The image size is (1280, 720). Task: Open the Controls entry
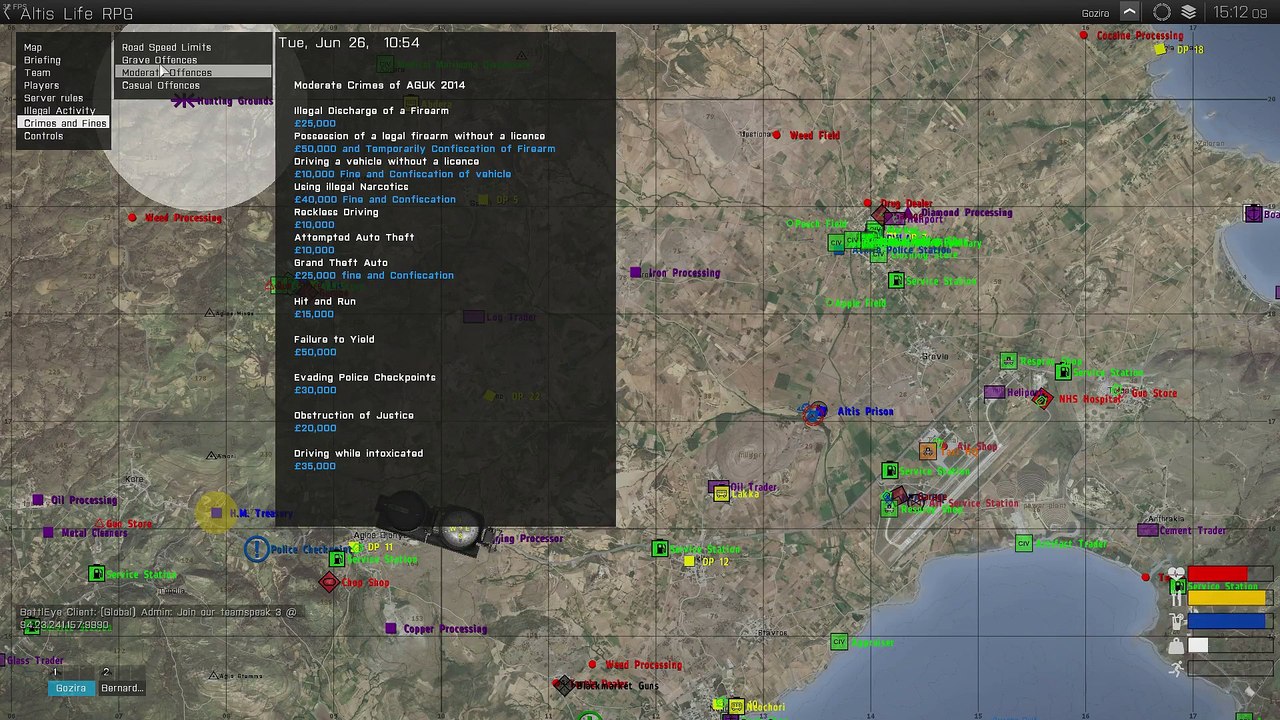tap(43, 136)
